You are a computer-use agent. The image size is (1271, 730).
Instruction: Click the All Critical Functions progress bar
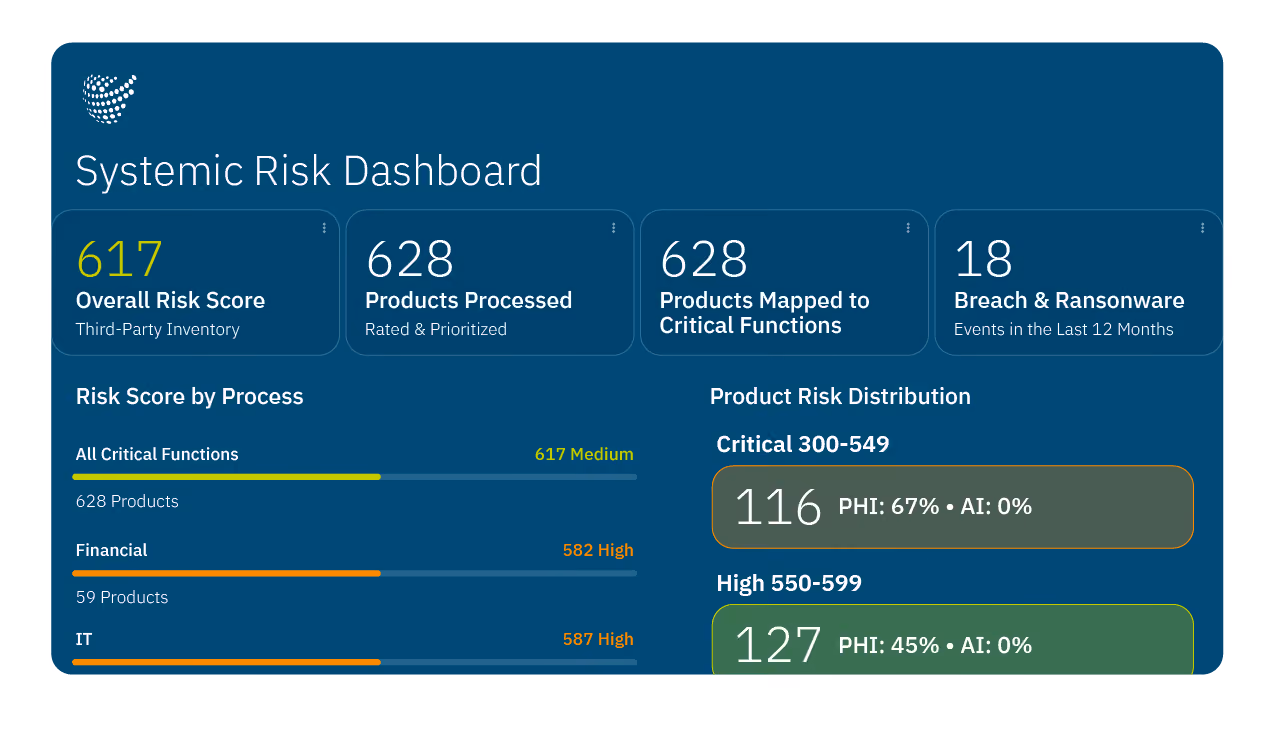(354, 477)
